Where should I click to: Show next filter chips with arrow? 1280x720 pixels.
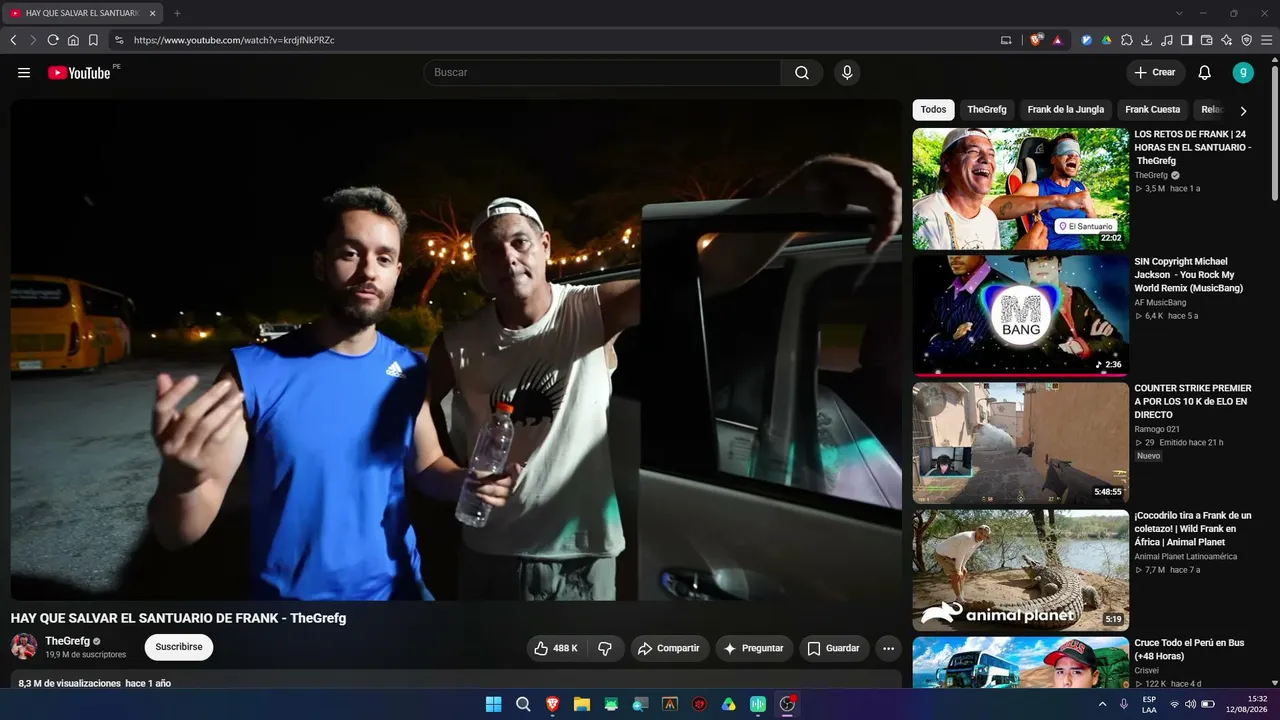click(x=1243, y=111)
